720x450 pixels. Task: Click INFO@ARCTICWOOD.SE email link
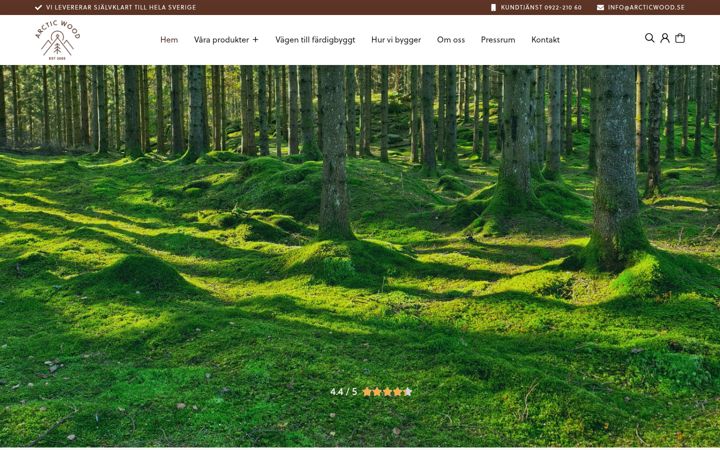646,7
